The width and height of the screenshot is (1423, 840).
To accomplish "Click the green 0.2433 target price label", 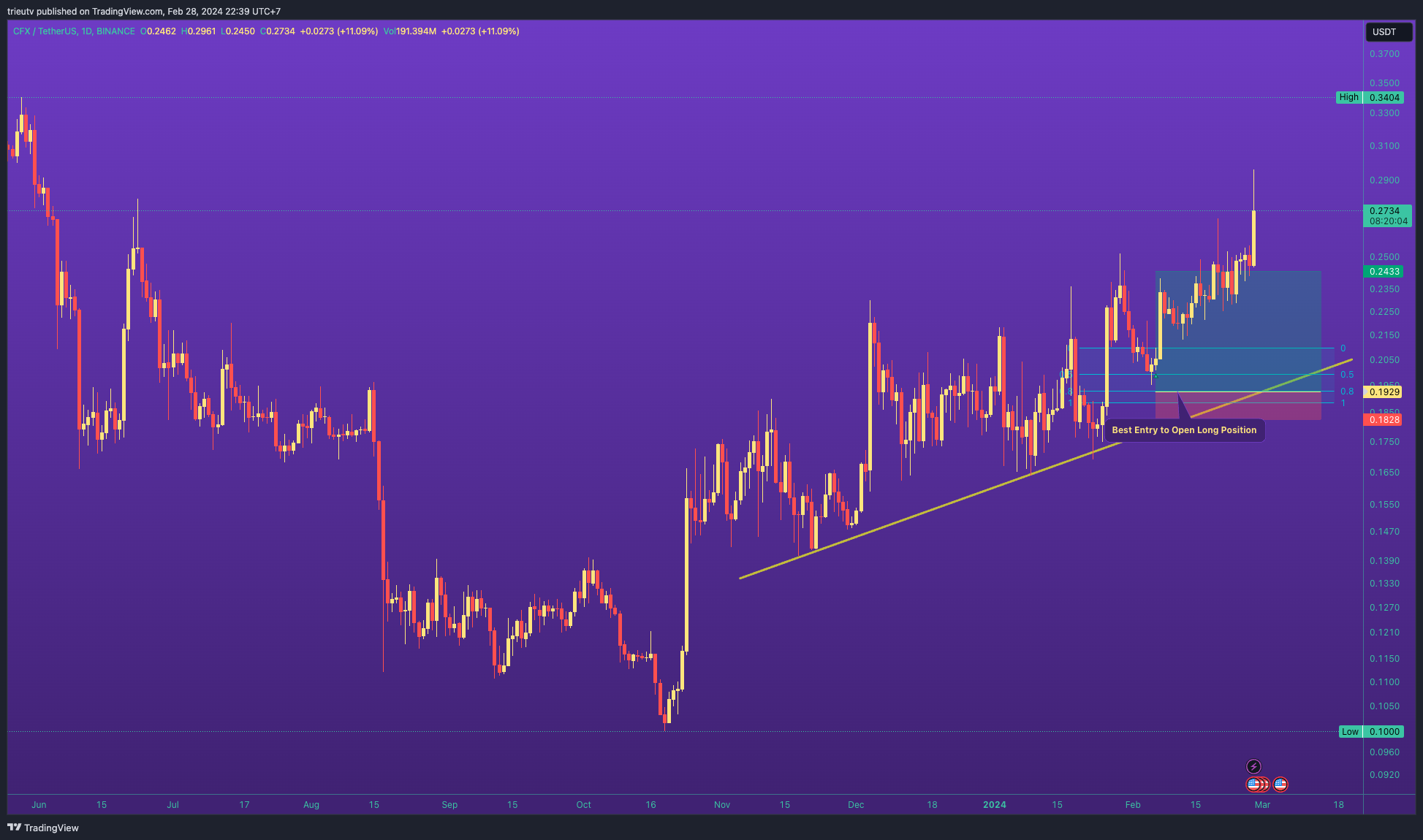I will pos(1384,271).
